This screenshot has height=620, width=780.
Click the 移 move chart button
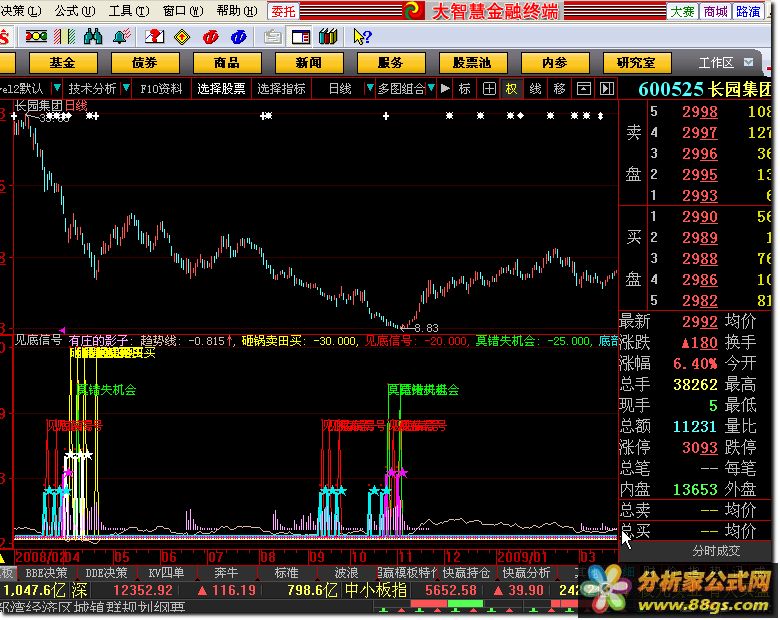559,89
